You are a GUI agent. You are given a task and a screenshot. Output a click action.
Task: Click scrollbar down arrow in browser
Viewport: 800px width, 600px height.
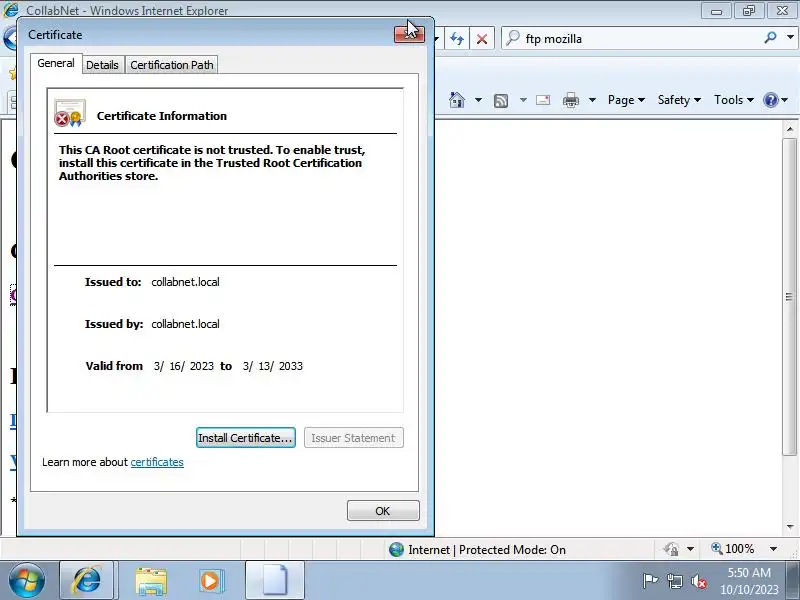pyautogui.click(x=790, y=527)
